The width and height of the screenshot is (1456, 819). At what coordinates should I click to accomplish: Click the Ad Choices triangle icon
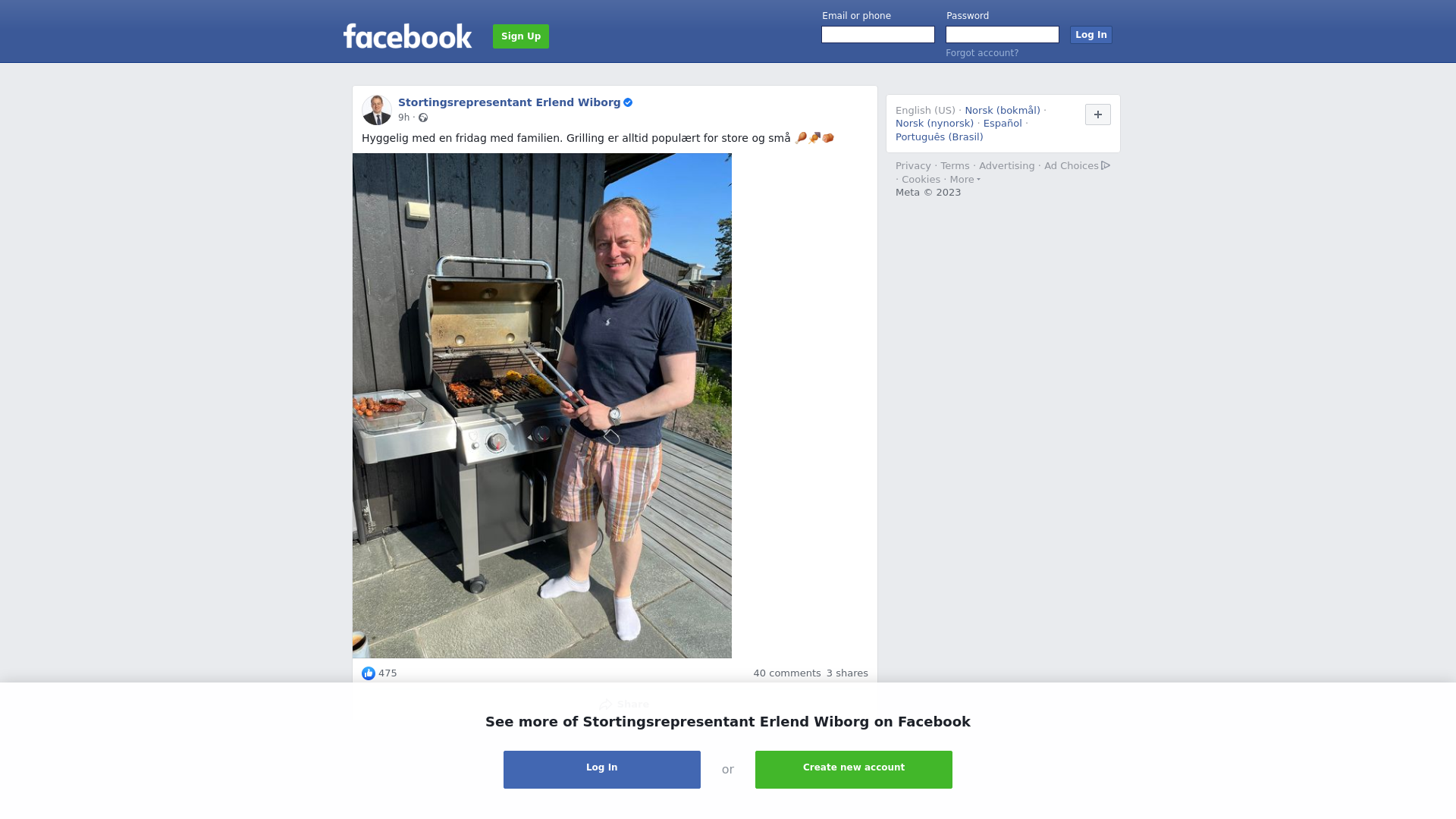[1106, 165]
